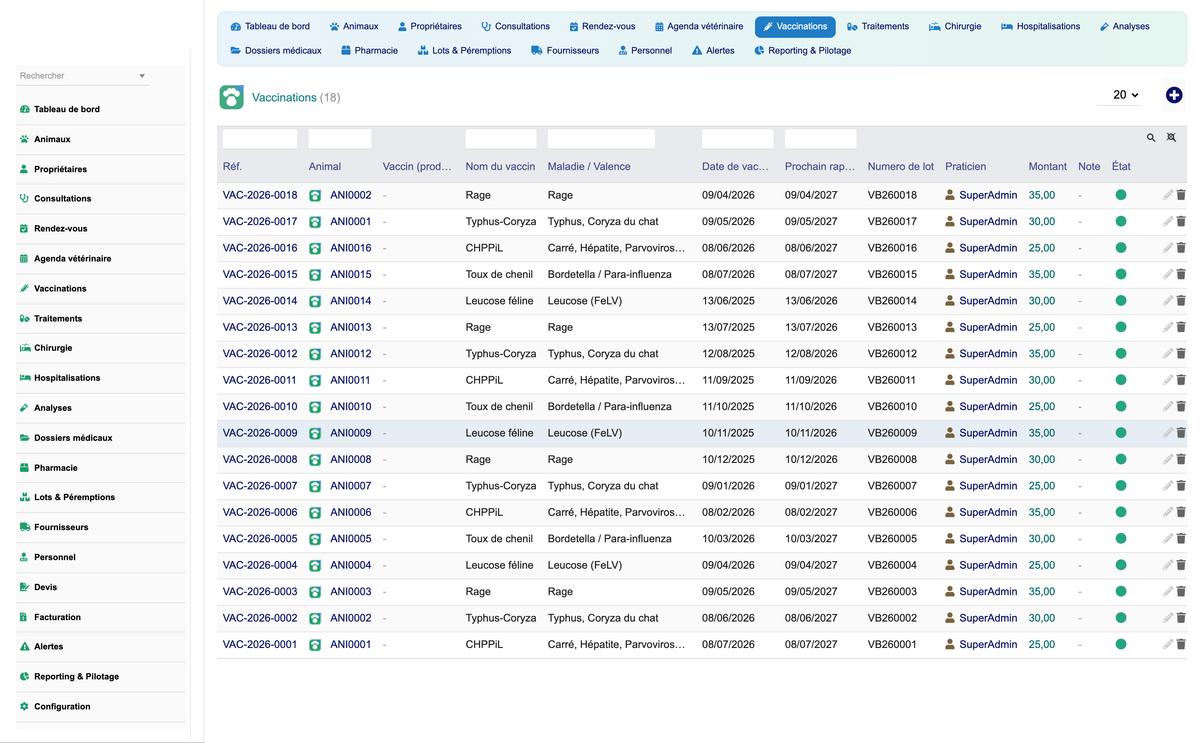Select Facturation in the left sidebar
The height and width of the screenshot is (743, 1200).
(x=57, y=617)
